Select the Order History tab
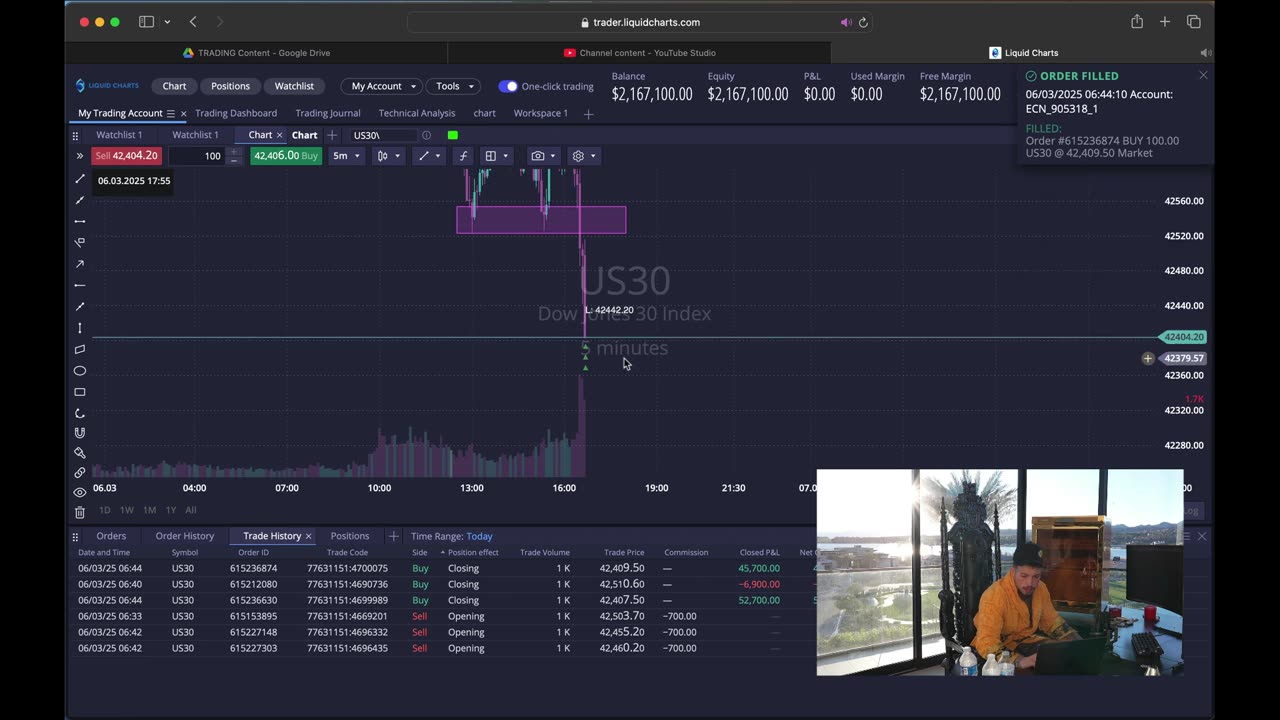Image resolution: width=1280 pixels, height=720 pixels. (x=185, y=536)
